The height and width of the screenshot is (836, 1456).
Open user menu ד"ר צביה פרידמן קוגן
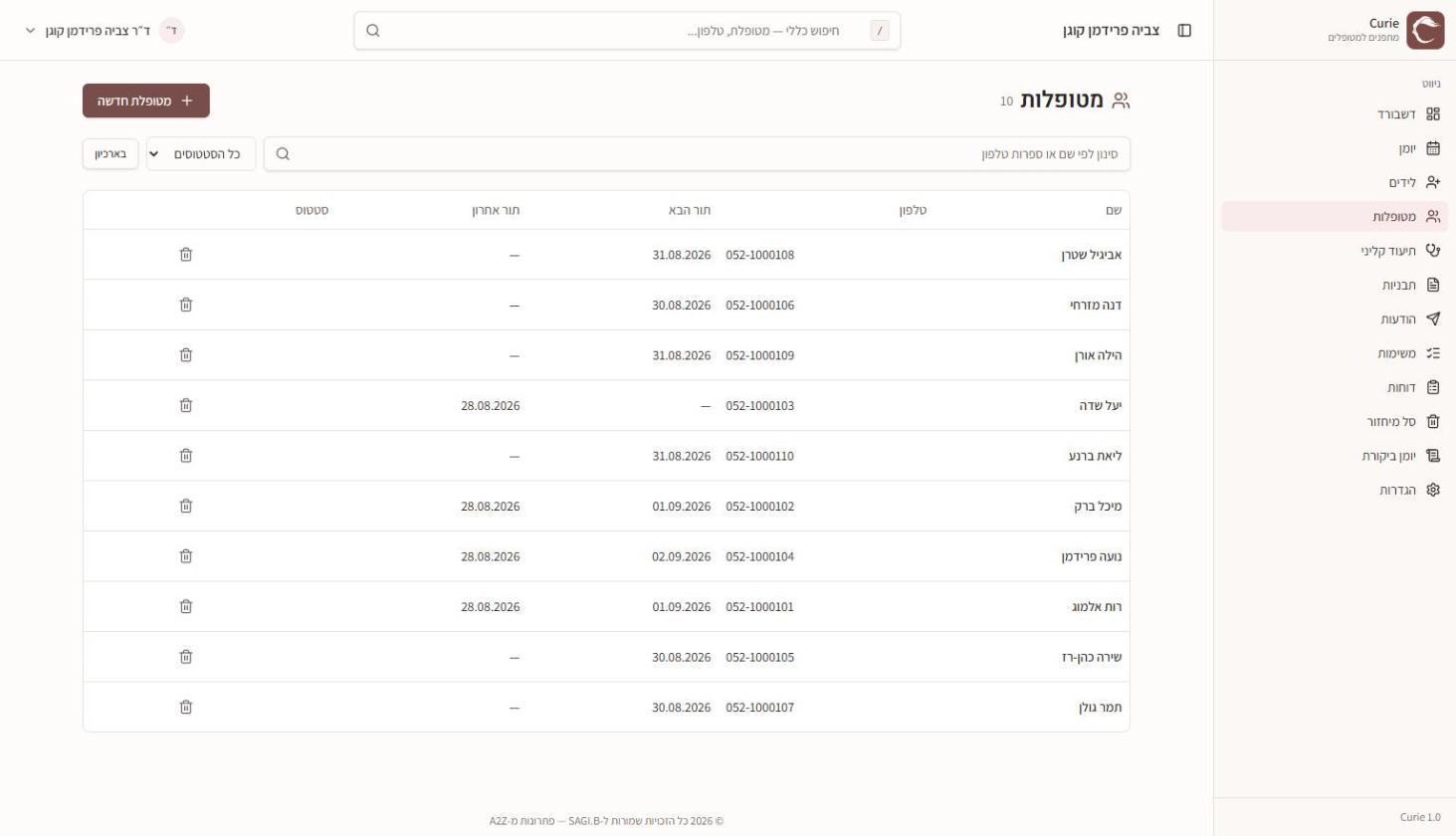(104, 31)
